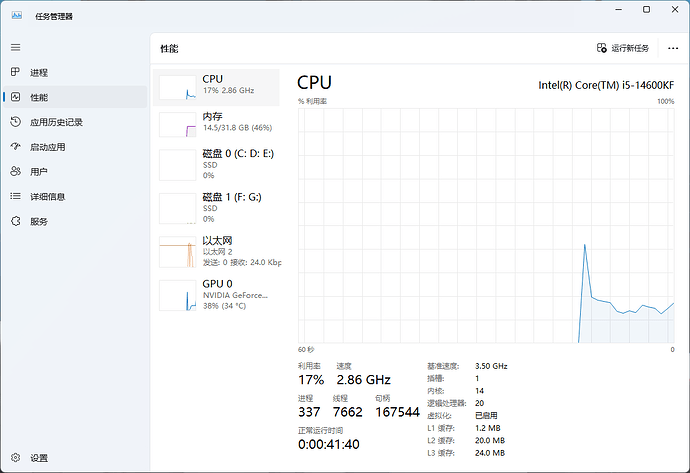Click the 性能 page heading
This screenshot has height=473, width=690.
point(169,49)
